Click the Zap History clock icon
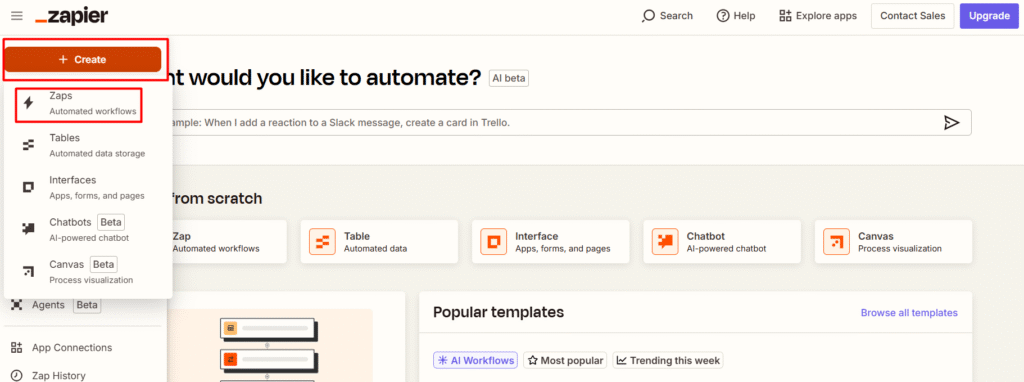 coord(16,375)
